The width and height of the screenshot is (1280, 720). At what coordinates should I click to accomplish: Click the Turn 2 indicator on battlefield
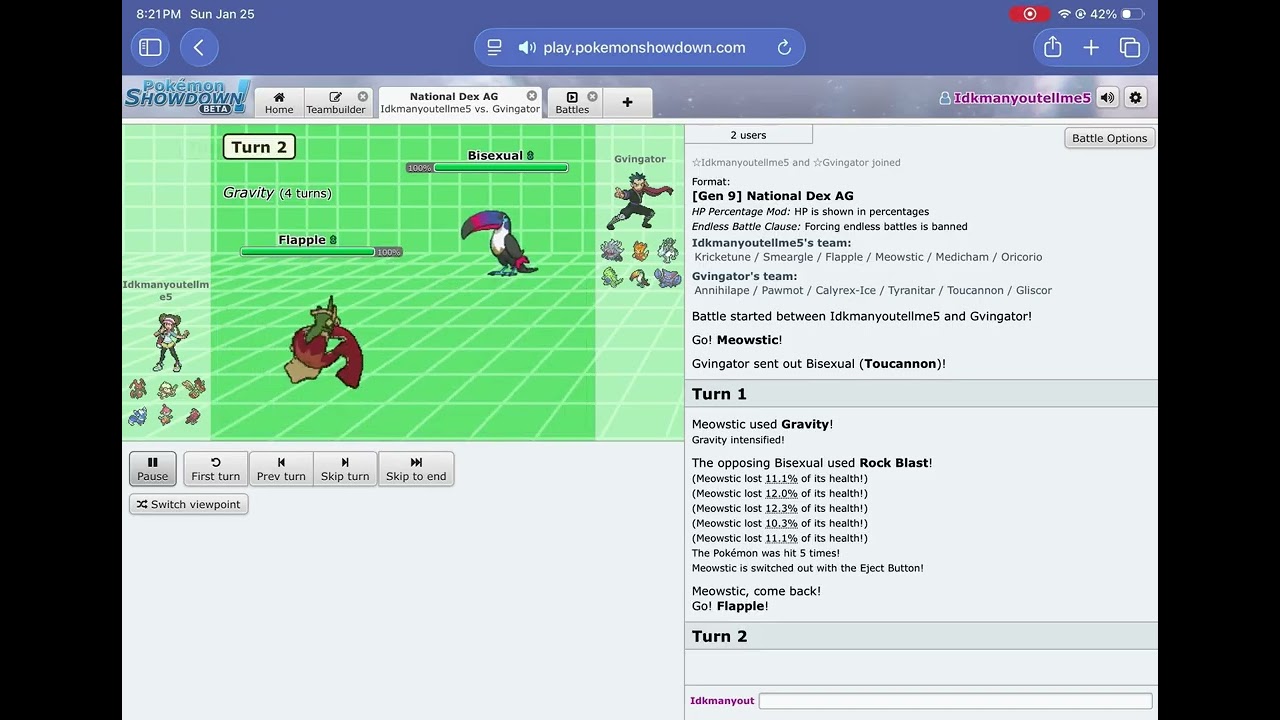click(x=259, y=147)
